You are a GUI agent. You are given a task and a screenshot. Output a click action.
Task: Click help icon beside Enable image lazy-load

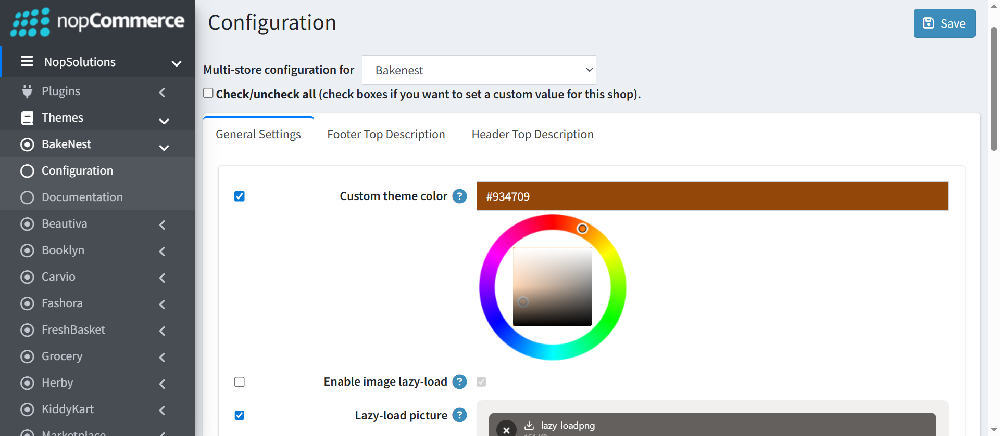click(x=460, y=382)
